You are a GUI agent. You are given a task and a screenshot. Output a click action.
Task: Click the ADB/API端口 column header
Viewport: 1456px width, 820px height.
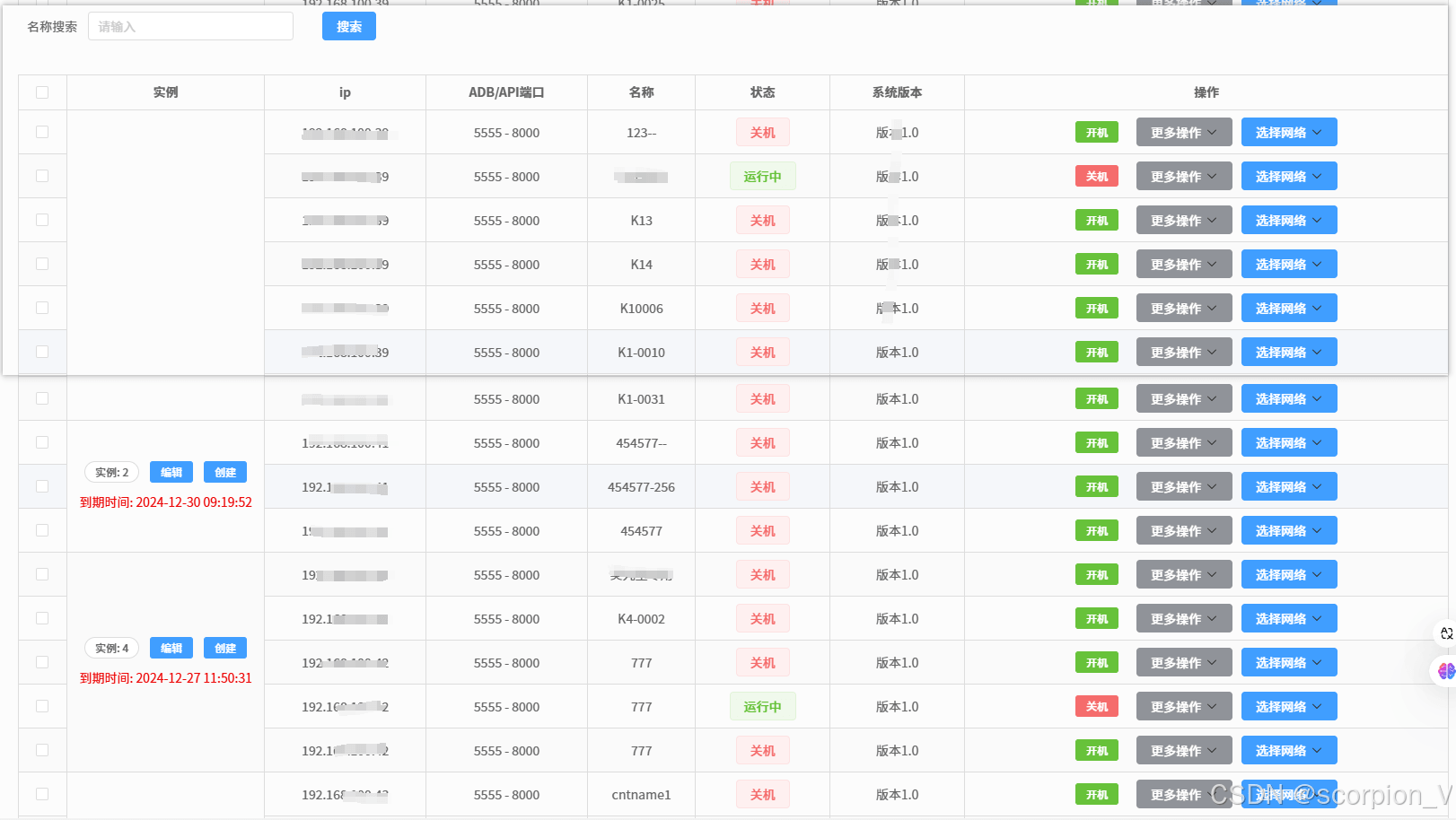pos(506,92)
